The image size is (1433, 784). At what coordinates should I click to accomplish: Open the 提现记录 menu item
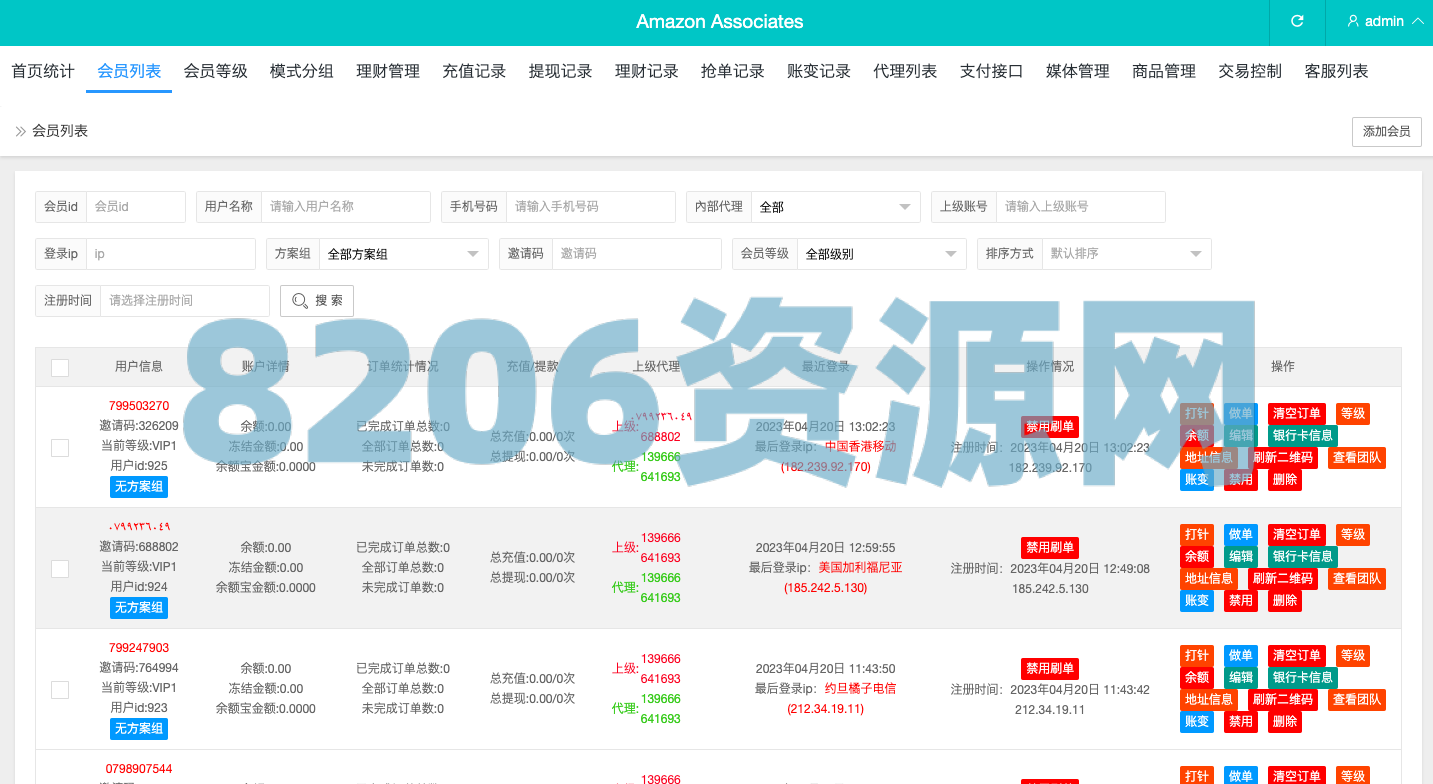point(560,71)
